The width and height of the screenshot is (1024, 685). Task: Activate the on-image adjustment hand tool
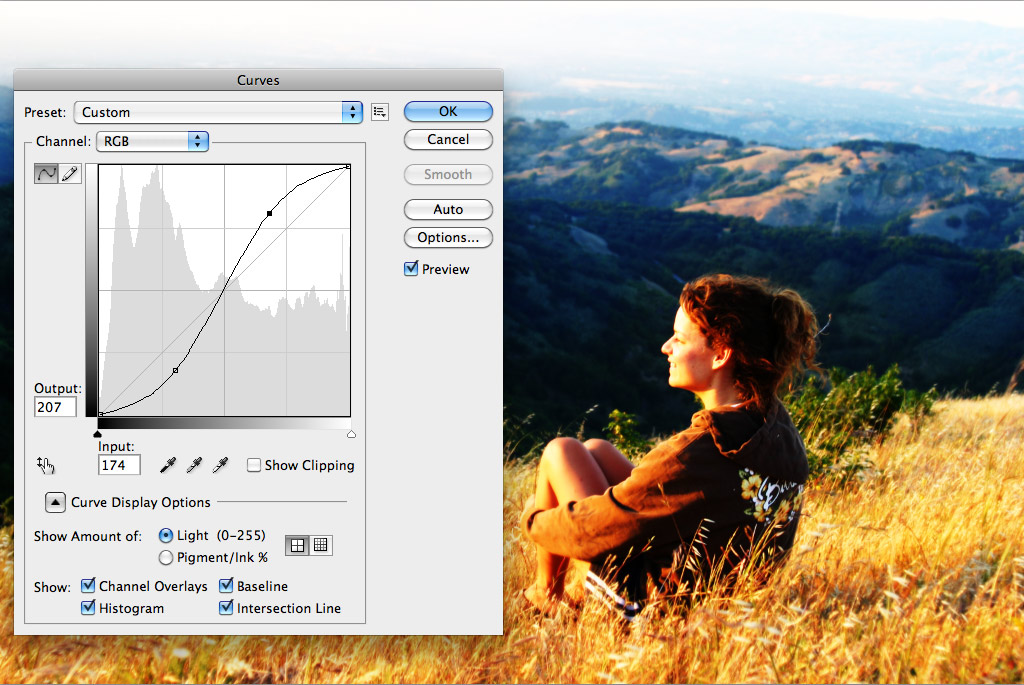(46, 465)
